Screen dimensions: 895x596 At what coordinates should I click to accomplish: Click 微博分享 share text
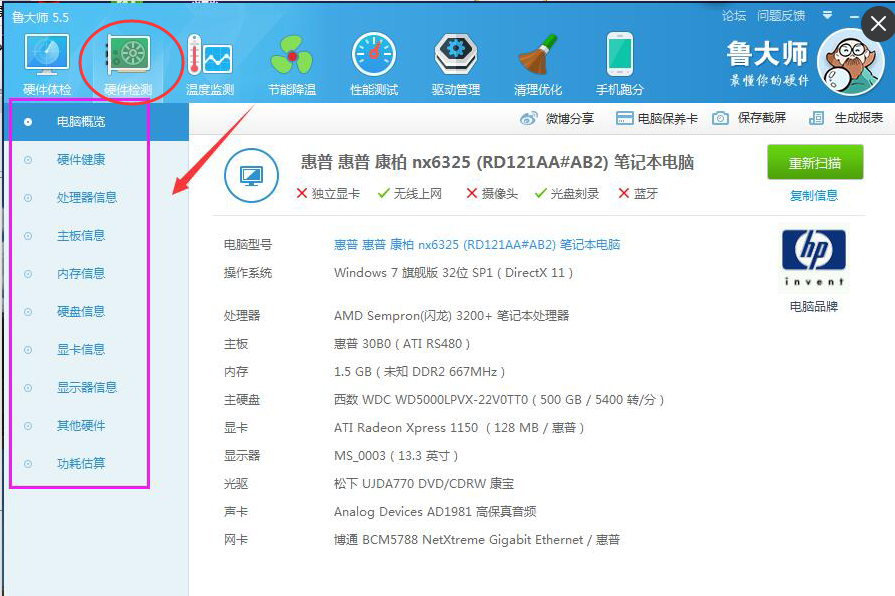(x=570, y=118)
